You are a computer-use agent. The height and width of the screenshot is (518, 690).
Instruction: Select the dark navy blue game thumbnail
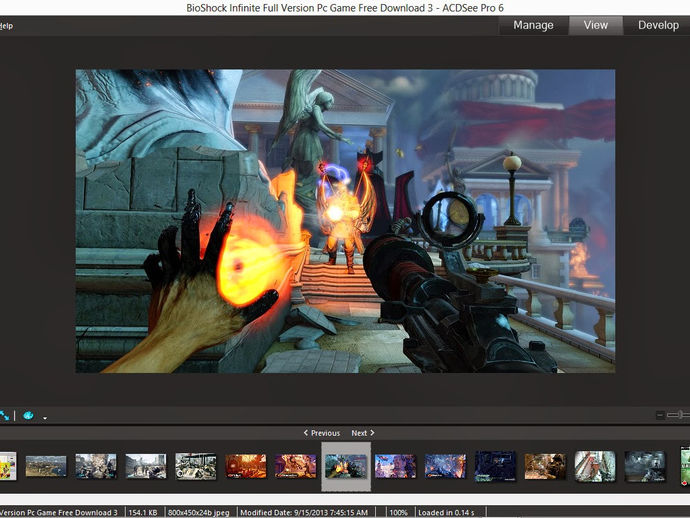495,466
